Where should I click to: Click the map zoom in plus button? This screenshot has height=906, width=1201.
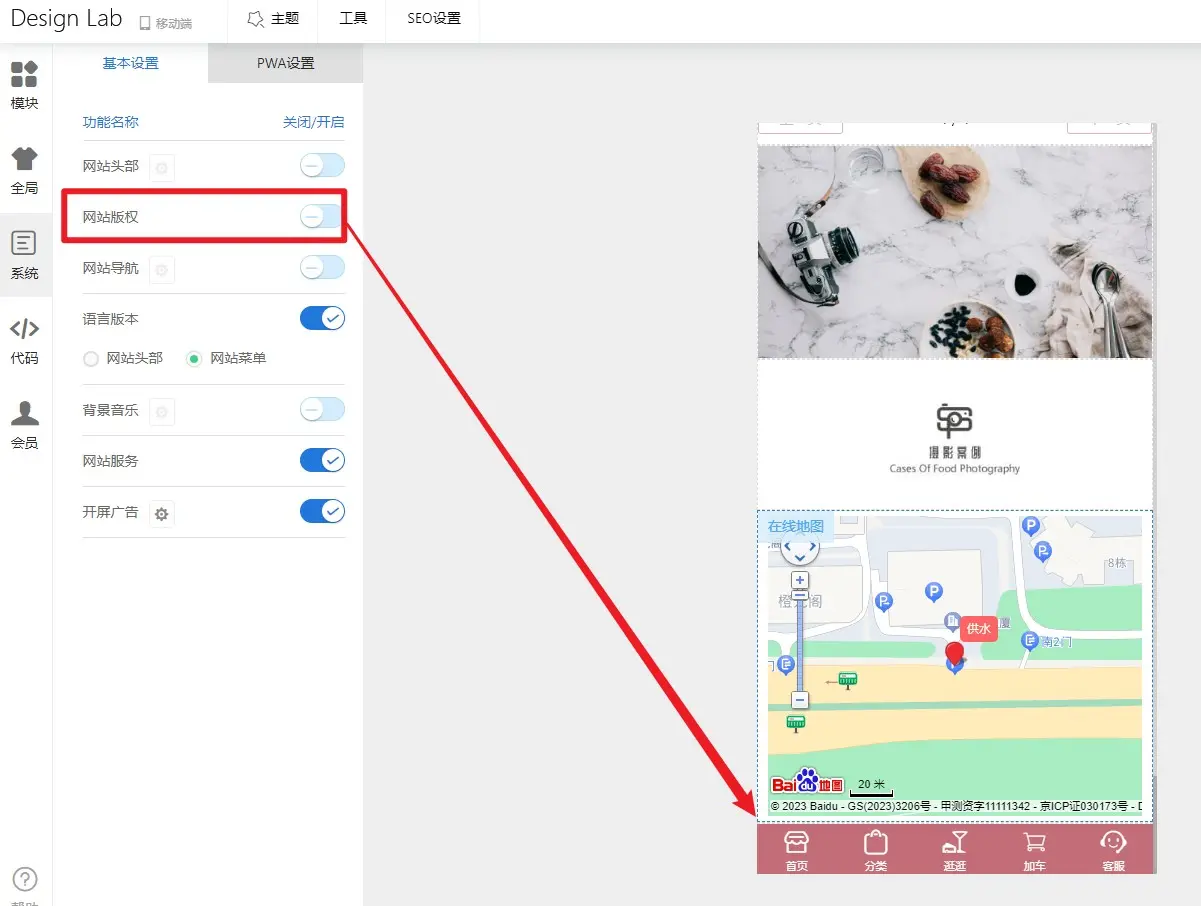coord(799,581)
